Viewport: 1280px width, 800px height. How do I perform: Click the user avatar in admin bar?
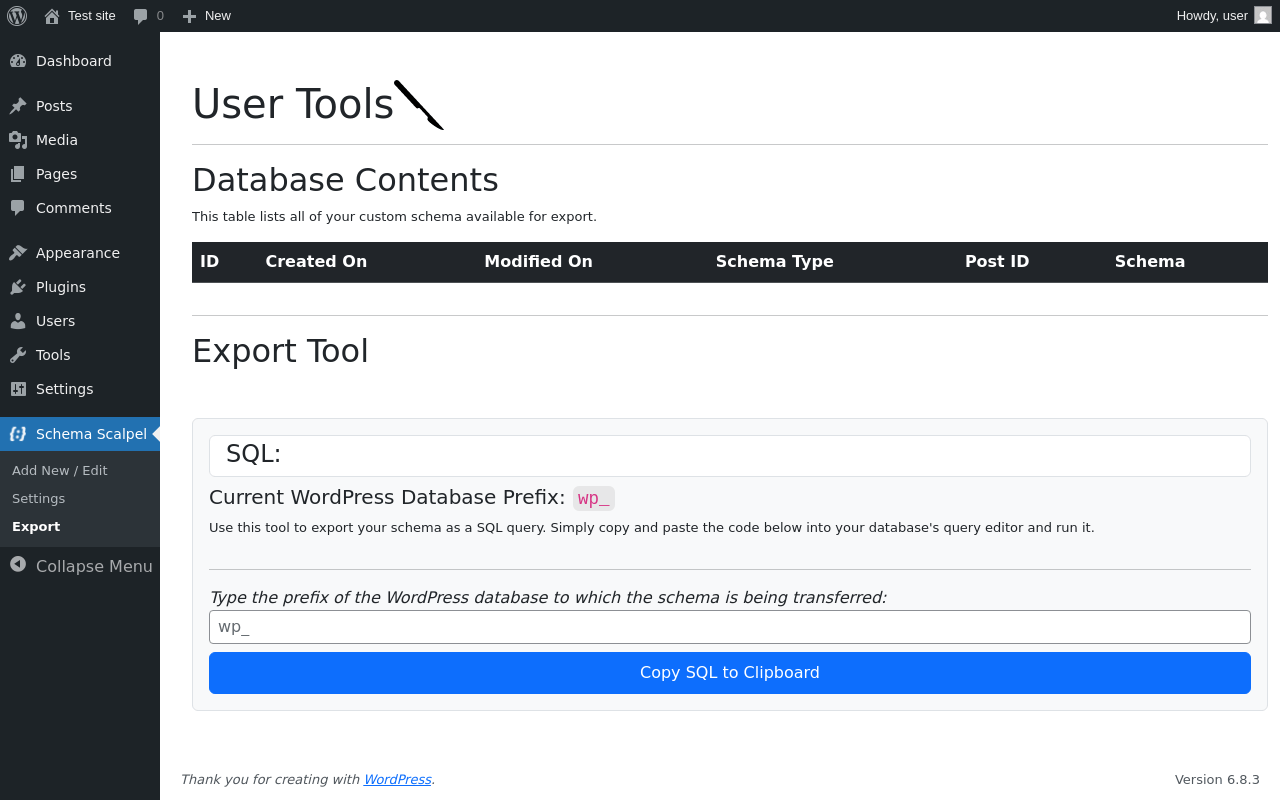[x=1263, y=16]
